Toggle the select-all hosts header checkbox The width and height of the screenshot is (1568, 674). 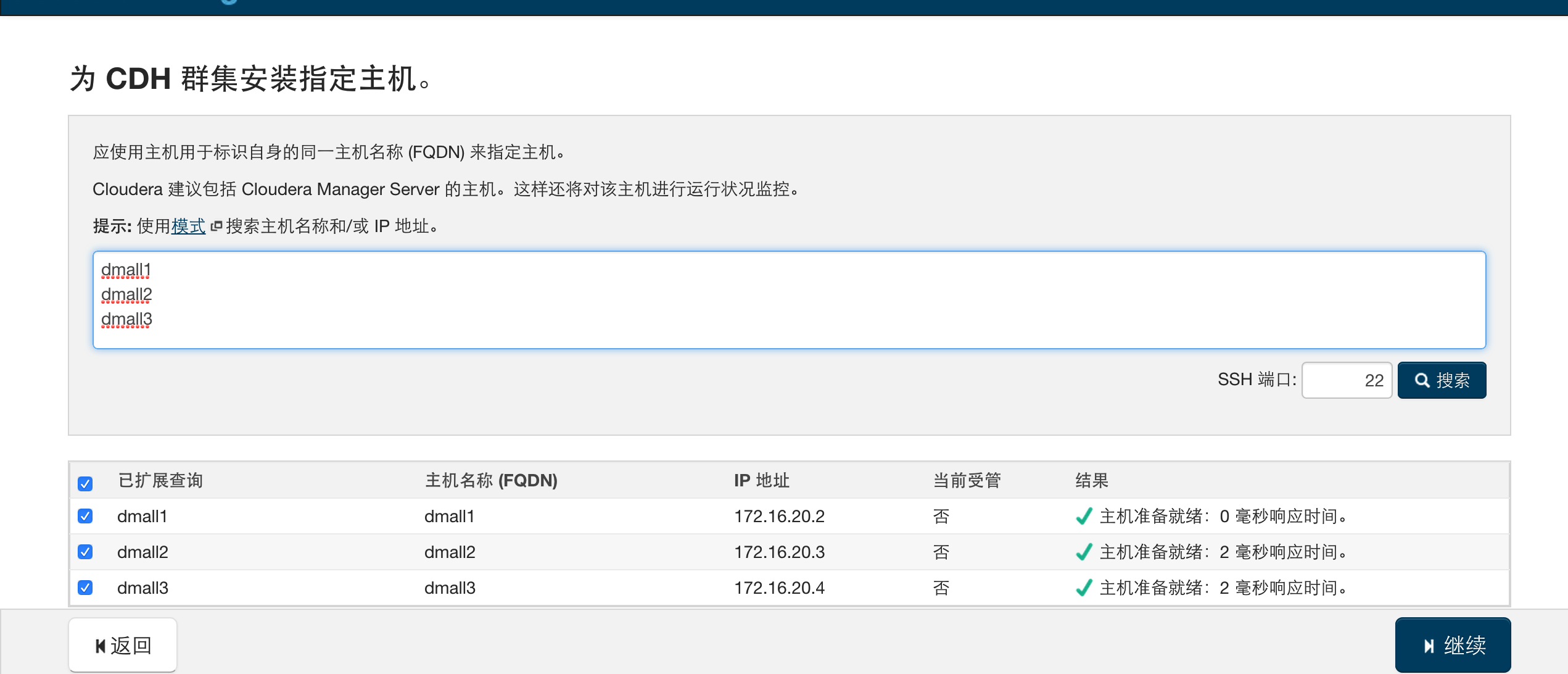(x=85, y=483)
